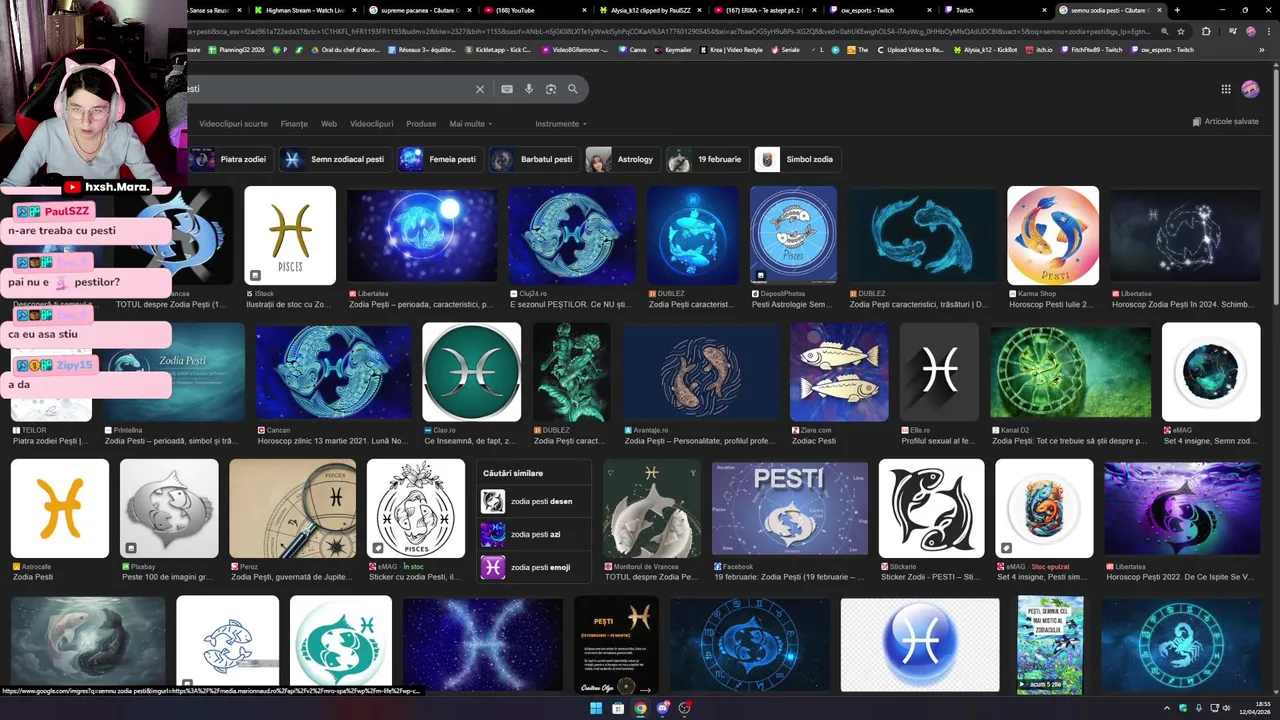Image resolution: width=1280 pixels, height=720 pixels.
Task: Open the Karma Shop colorful fish image
Action: pyautogui.click(x=1053, y=235)
